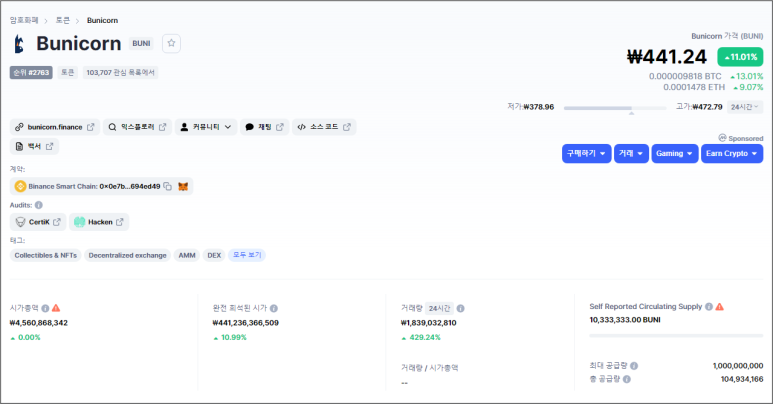This screenshot has width=773, height=404.
Task: Click the Bunicorn logo icon
Action: pos(19,44)
